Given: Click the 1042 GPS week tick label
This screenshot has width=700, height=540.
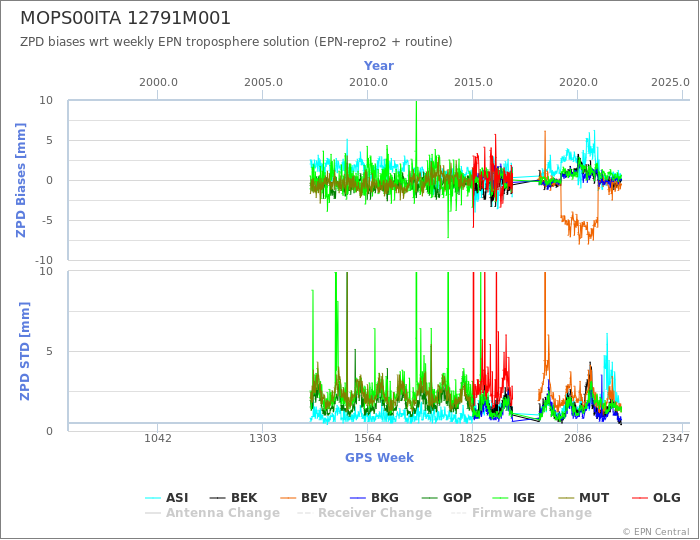Looking at the screenshot, I should tap(158, 438).
